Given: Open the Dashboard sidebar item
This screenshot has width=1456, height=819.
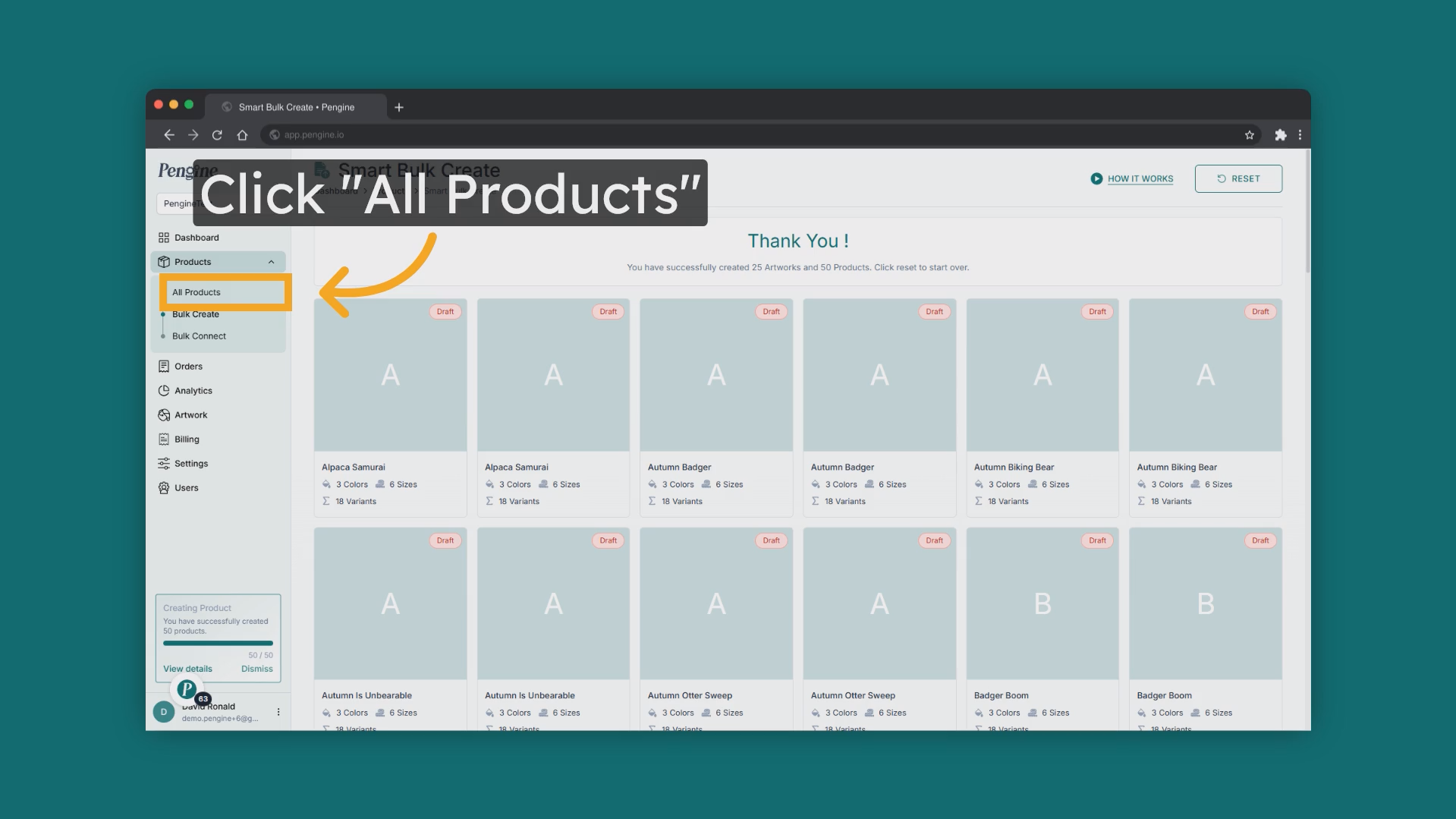Looking at the screenshot, I should [196, 238].
